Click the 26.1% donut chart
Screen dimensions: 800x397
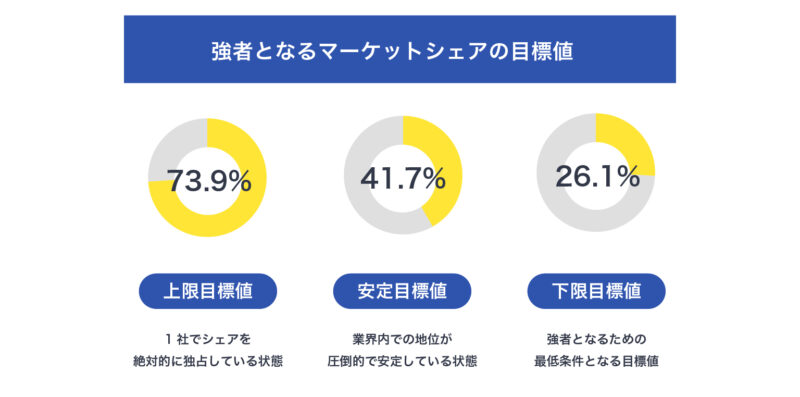(x=595, y=172)
